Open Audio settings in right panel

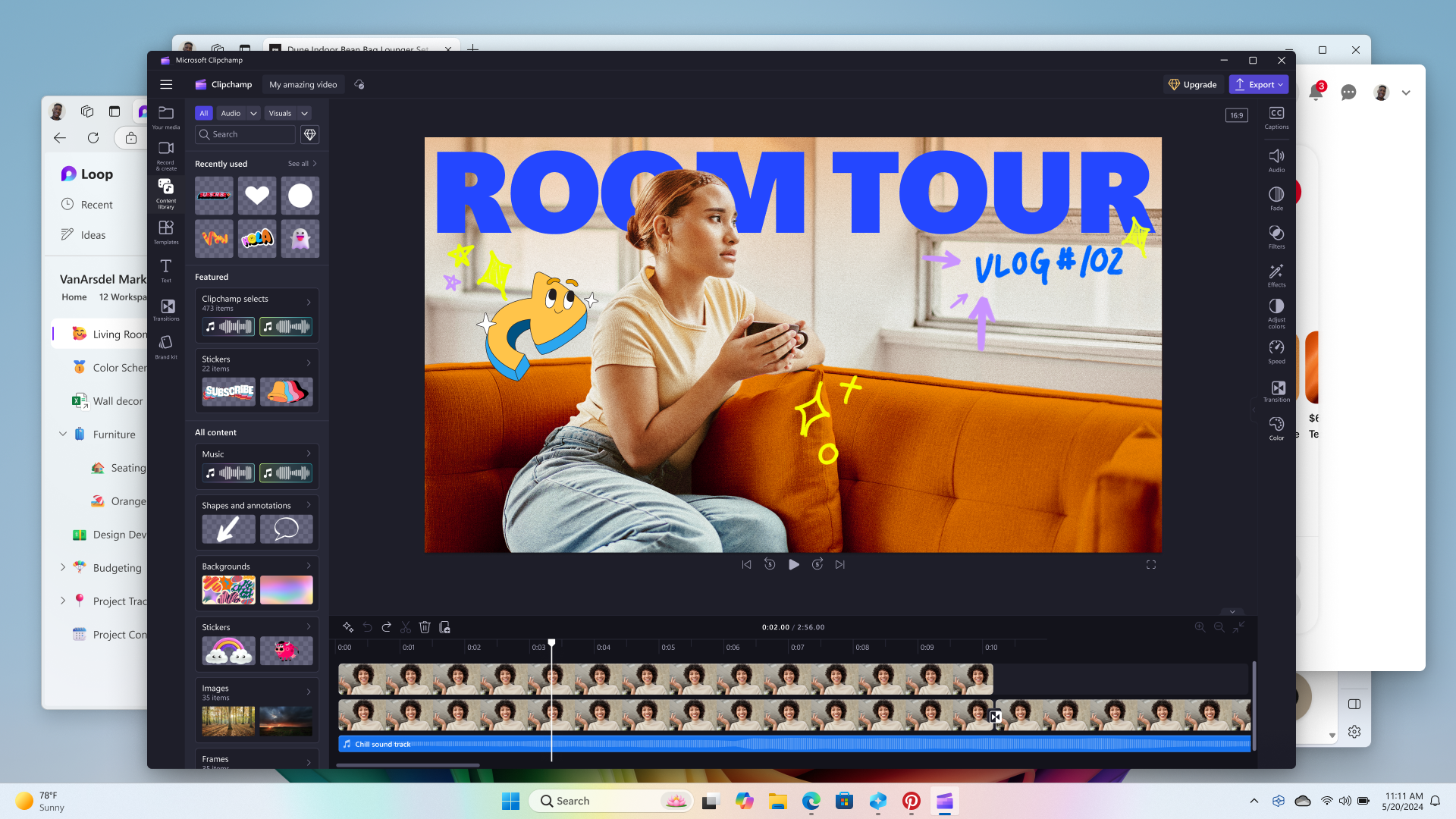point(1276,160)
